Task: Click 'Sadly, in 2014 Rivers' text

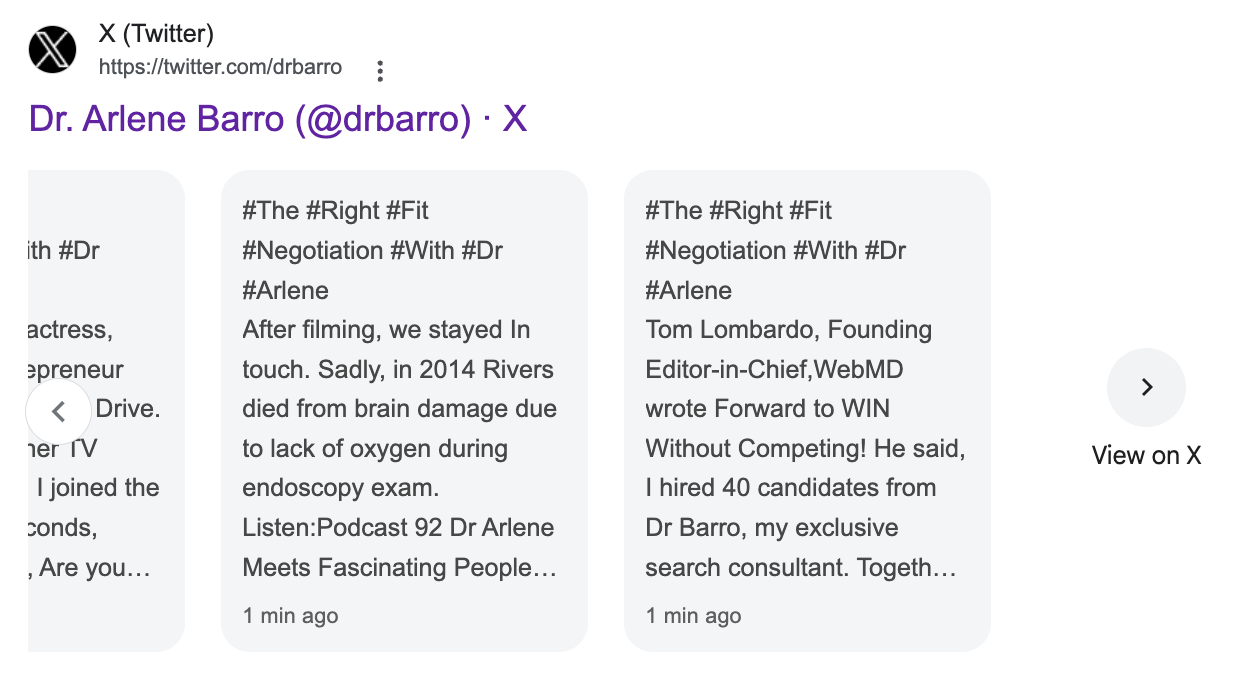Action: [x=436, y=369]
